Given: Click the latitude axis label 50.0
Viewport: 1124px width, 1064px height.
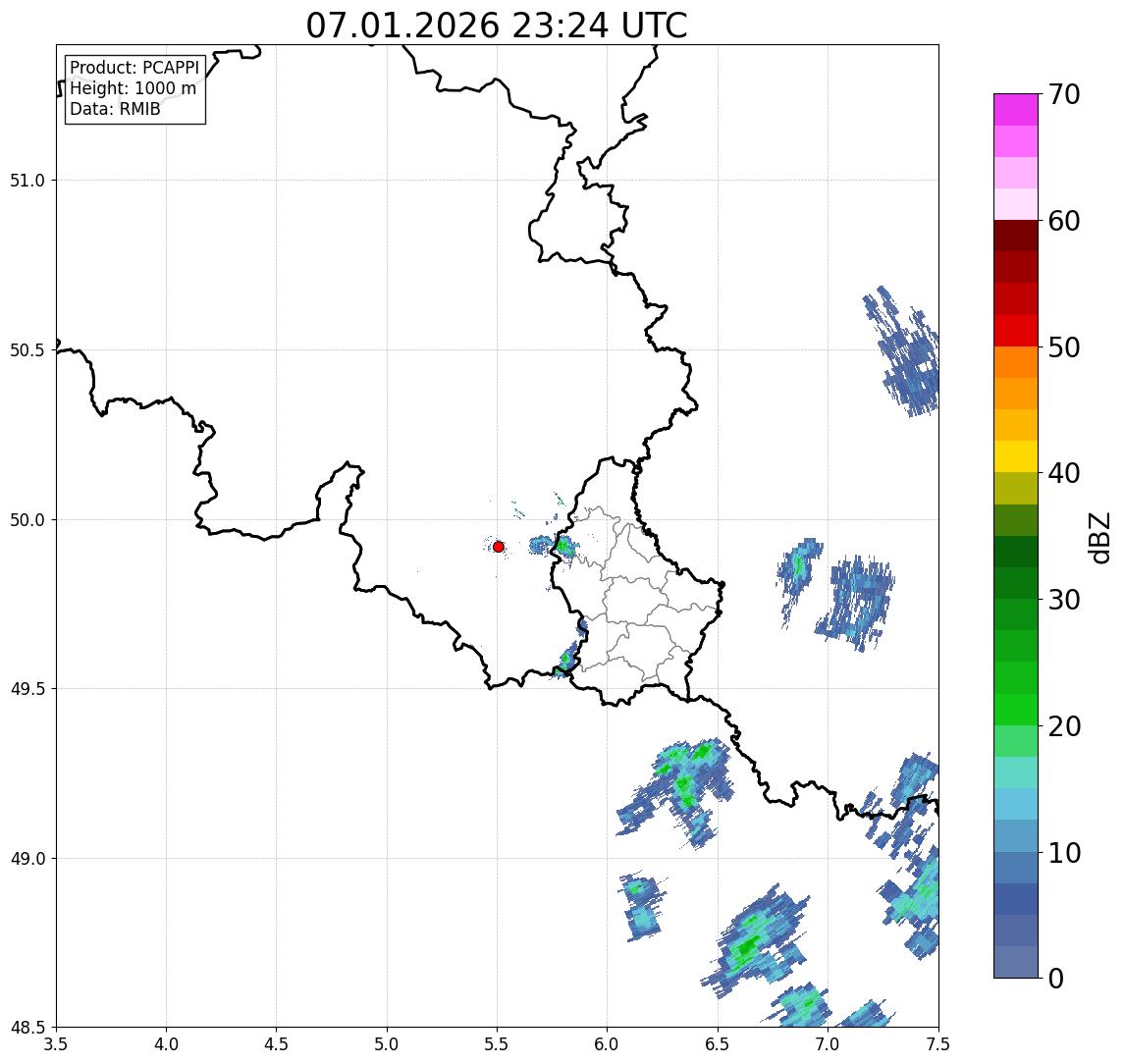Looking at the screenshot, I should (27, 519).
